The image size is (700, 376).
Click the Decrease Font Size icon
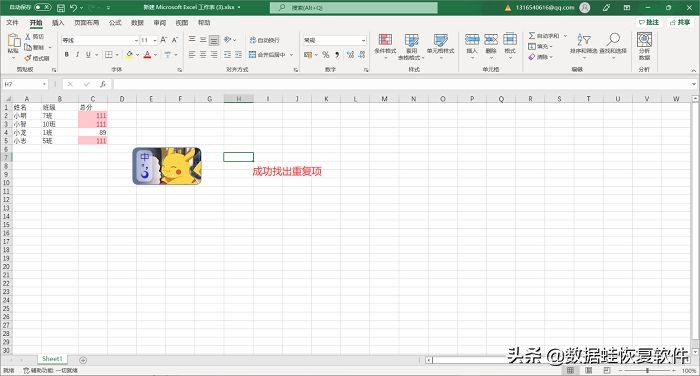[175, 40]
